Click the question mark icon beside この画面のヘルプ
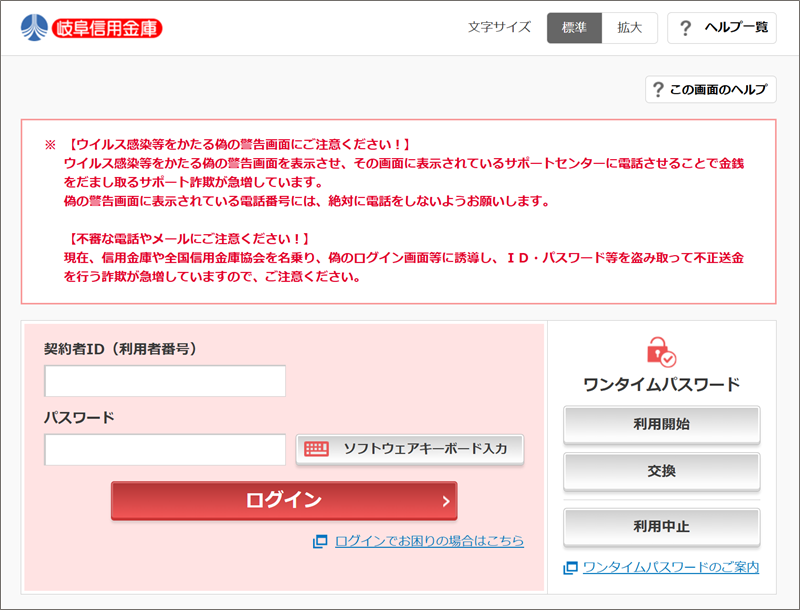Viewport: 800px width, 610px height. [x=658, y=90]
